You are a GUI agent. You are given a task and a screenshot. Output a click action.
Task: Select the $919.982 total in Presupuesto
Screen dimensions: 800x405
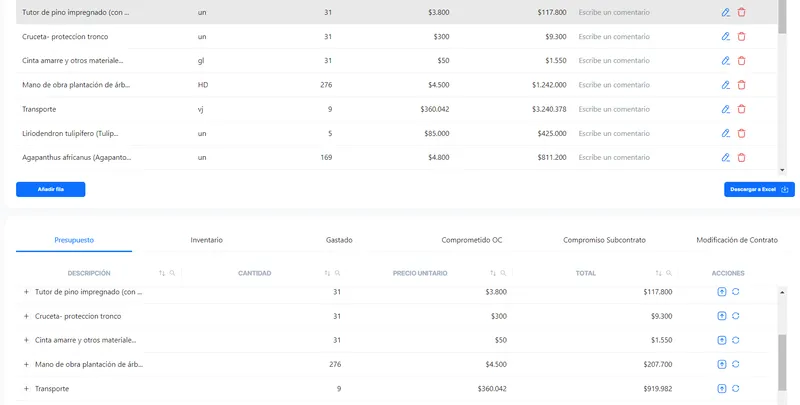tap(658, 389)
